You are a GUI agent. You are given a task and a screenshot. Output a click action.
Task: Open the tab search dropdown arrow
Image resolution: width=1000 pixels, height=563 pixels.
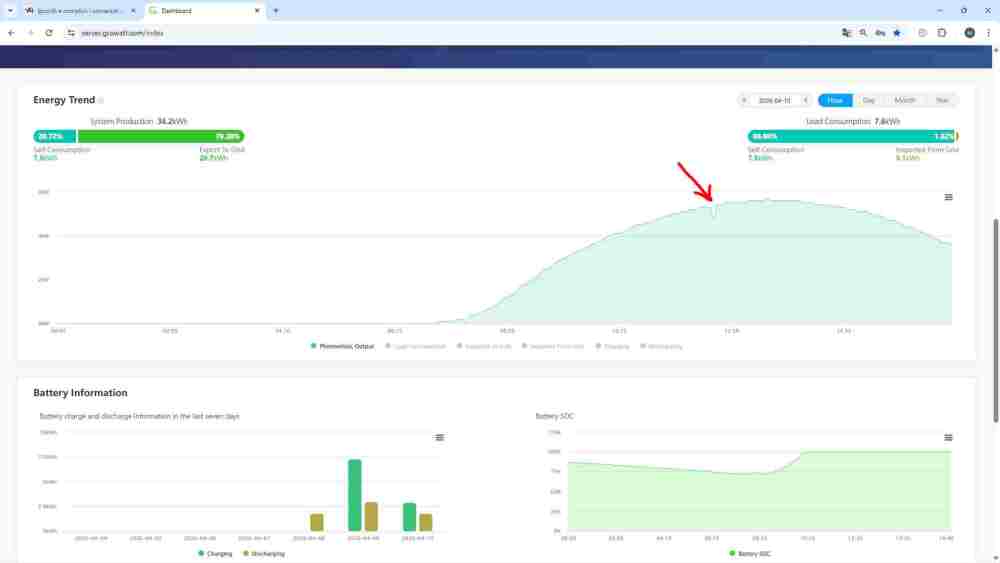pyautogui.click(x=10, y=10)
